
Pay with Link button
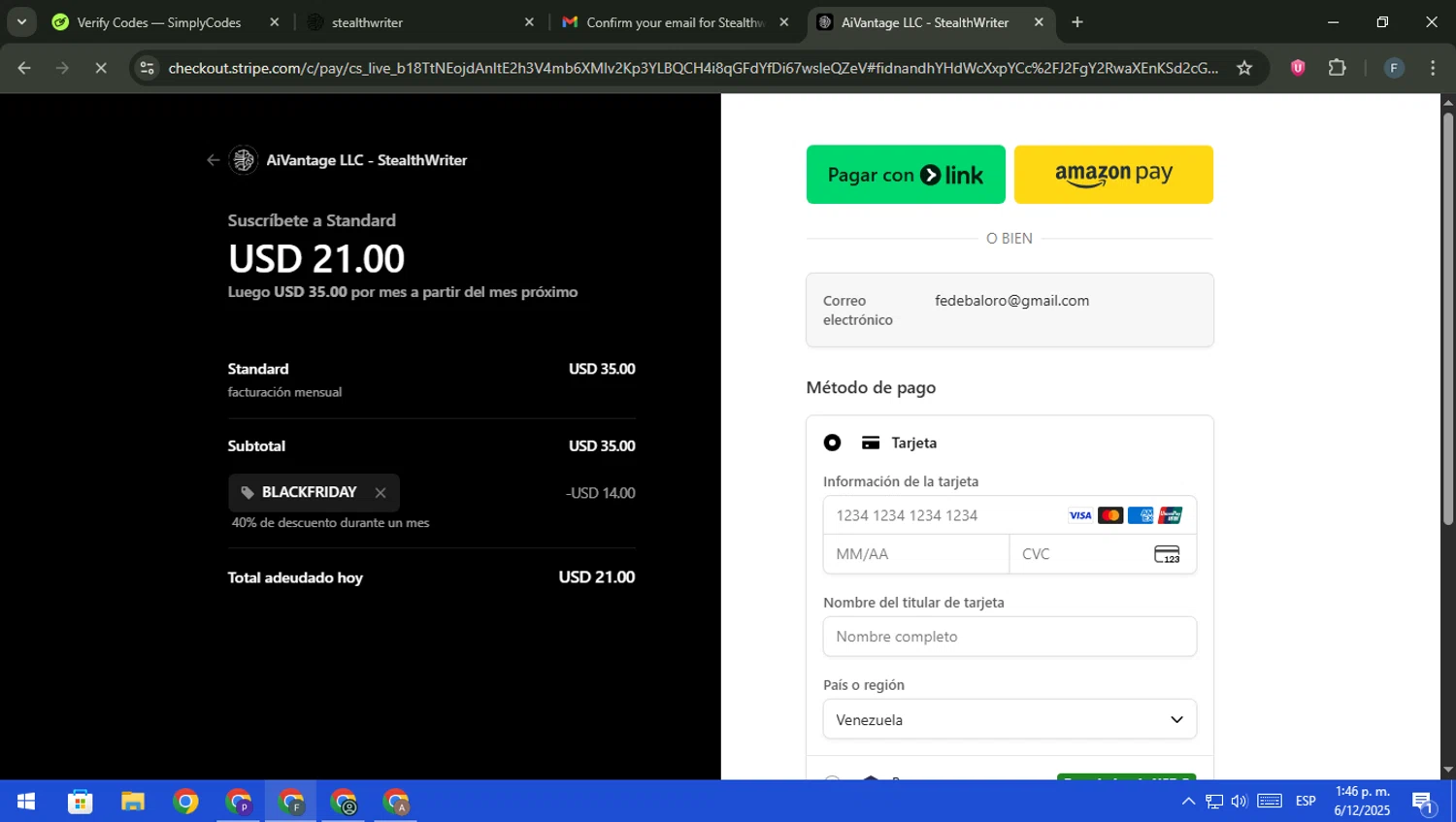tap(906, 175)
